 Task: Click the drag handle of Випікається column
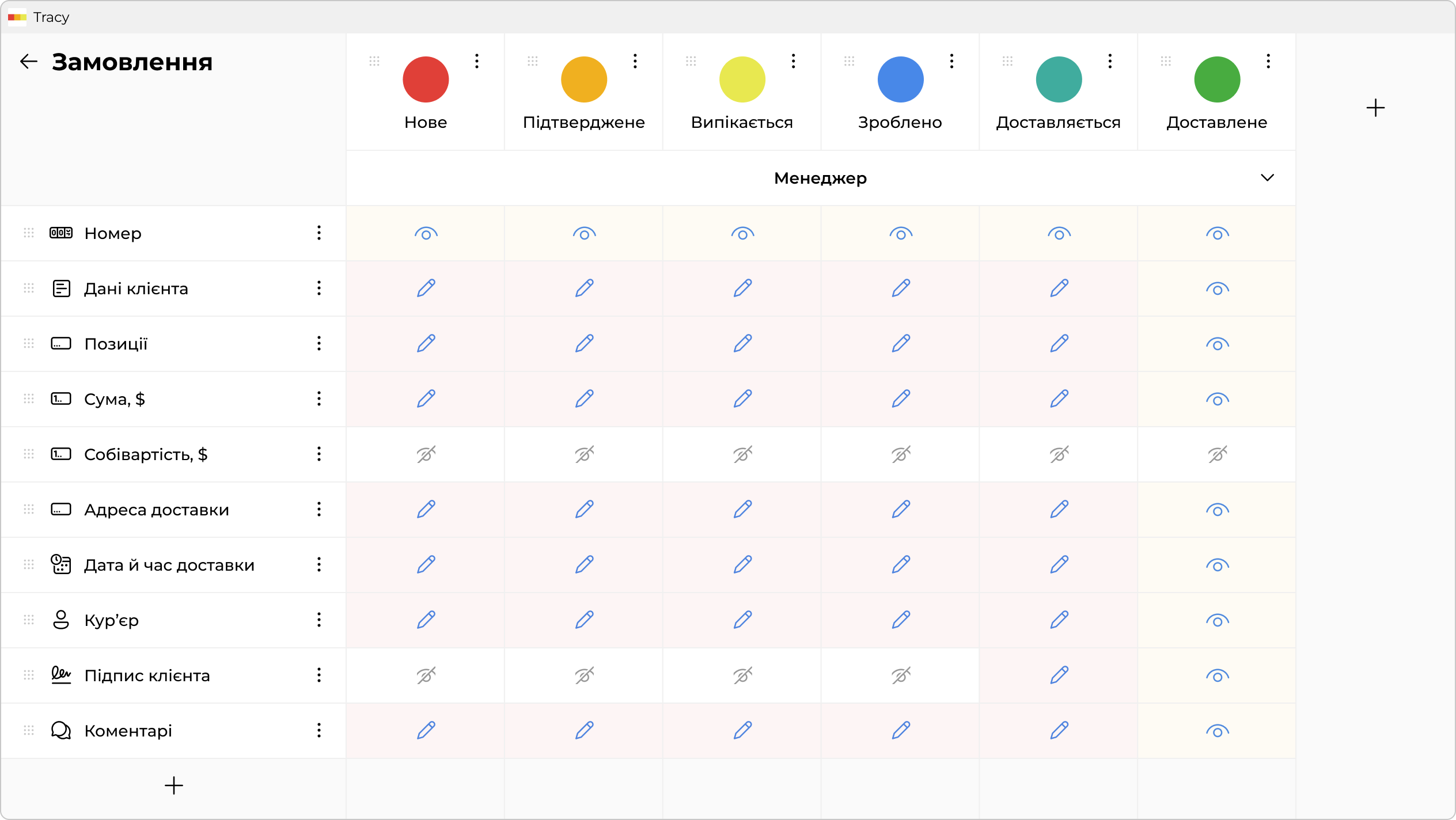coord(691,61)
